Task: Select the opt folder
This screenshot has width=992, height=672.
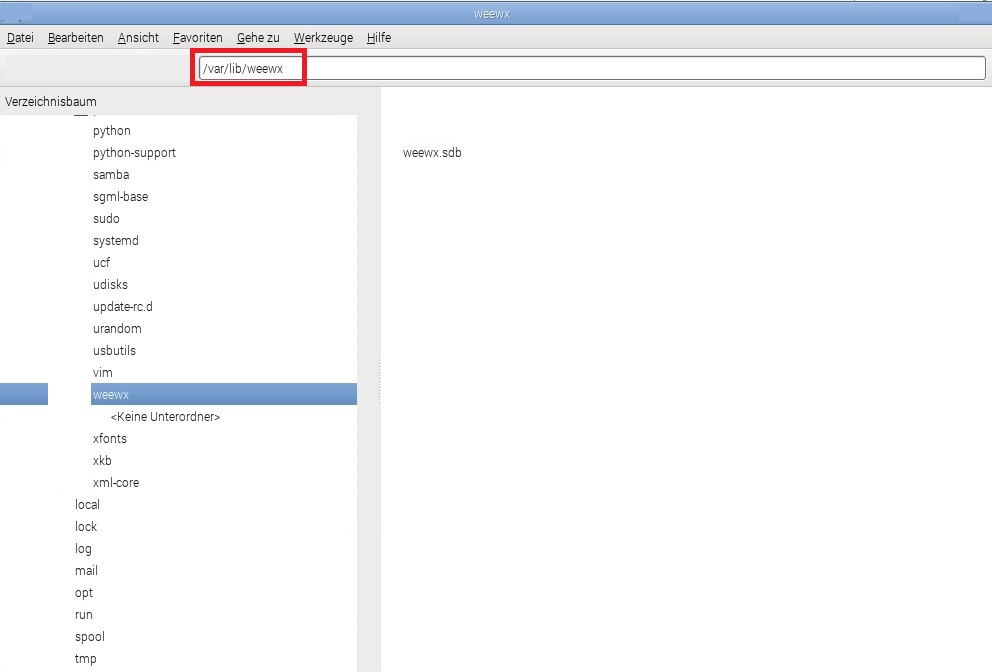Action: point(84,593)
